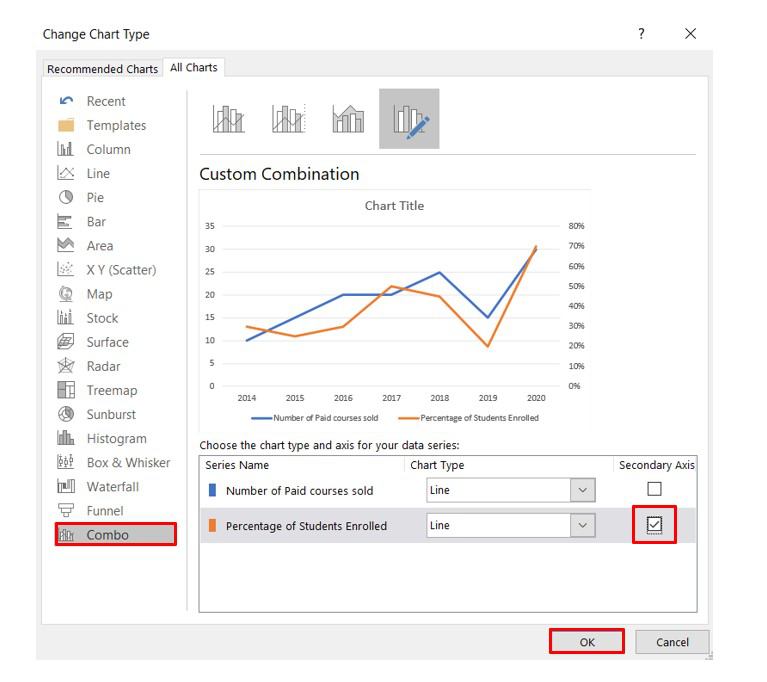Select the Treemap chart category

point(112,390)
